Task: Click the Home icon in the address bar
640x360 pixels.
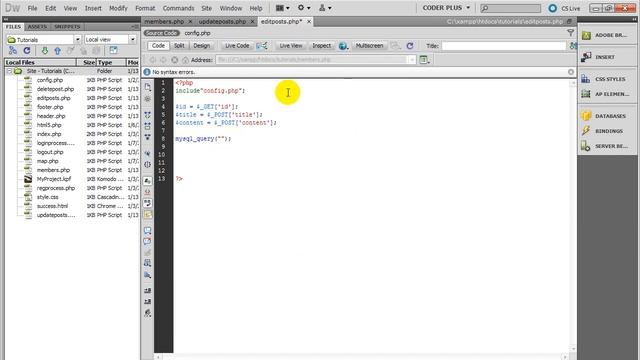Action: [185, 60]
